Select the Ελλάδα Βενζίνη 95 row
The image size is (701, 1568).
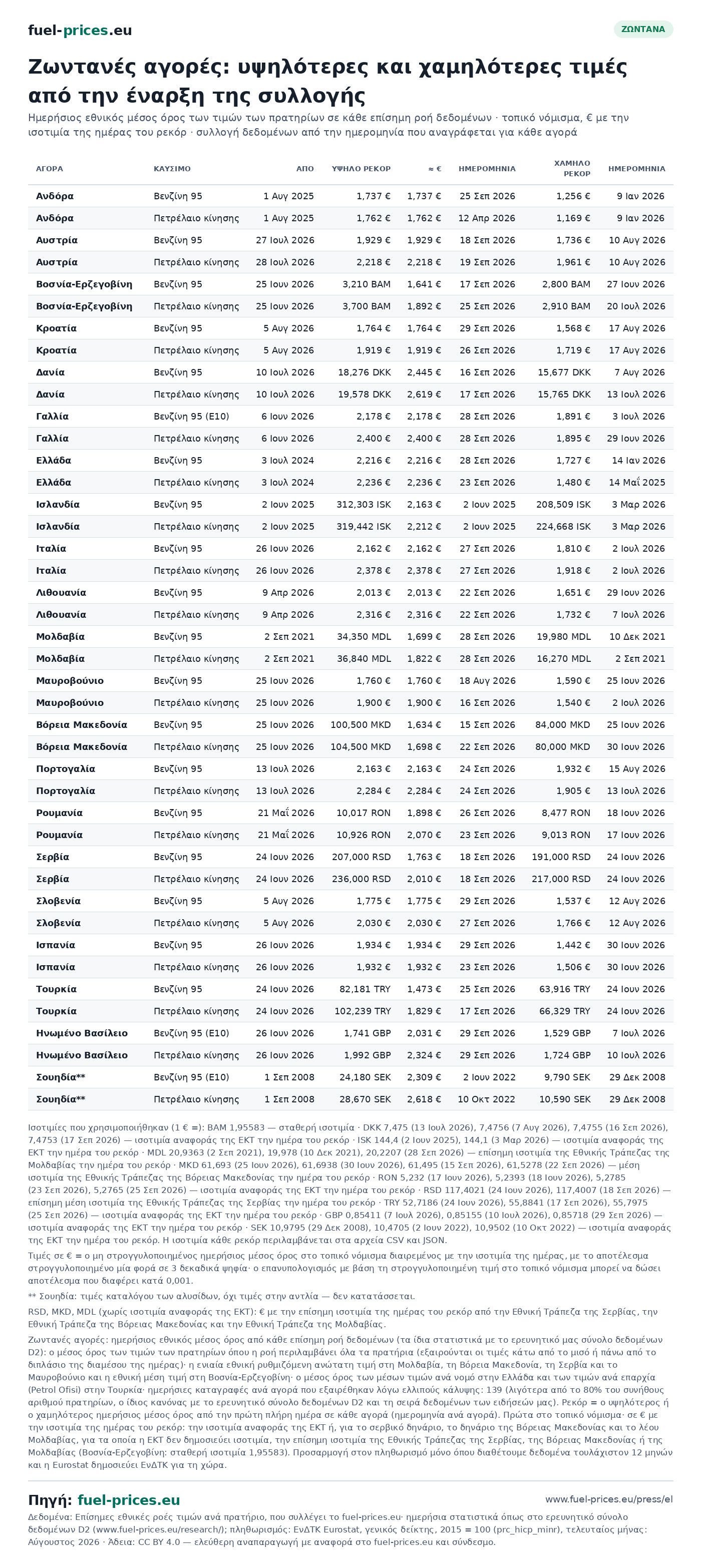[350, 461]
